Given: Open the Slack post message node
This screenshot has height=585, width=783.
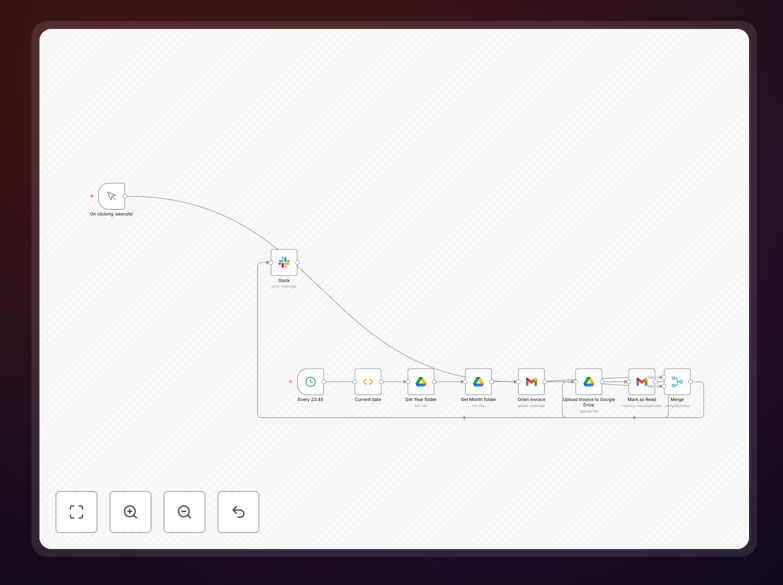Looking at the screenshot, I should click(x=284, y=262).
